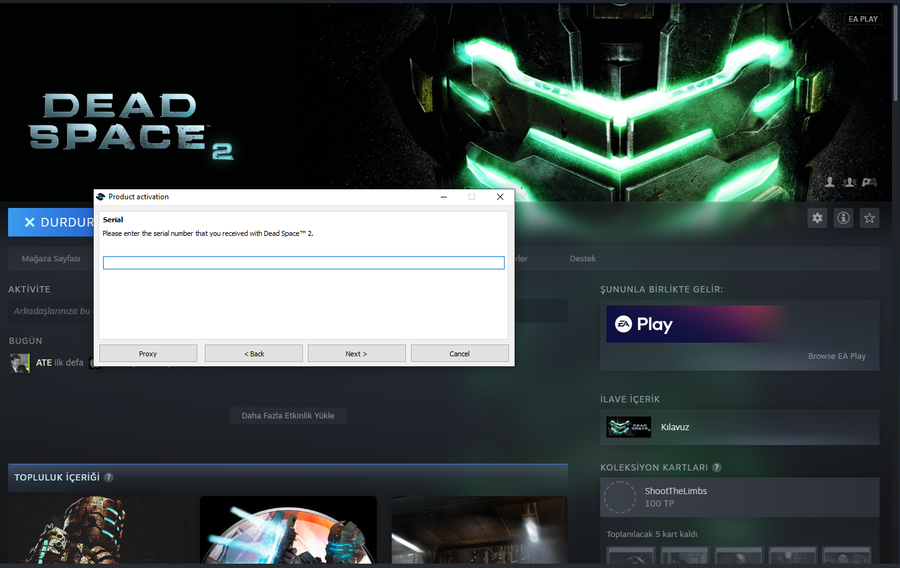Click the EA PLAY badge on banner
The width and height of the screenshot is (900, 568).
tap(863, 19)
